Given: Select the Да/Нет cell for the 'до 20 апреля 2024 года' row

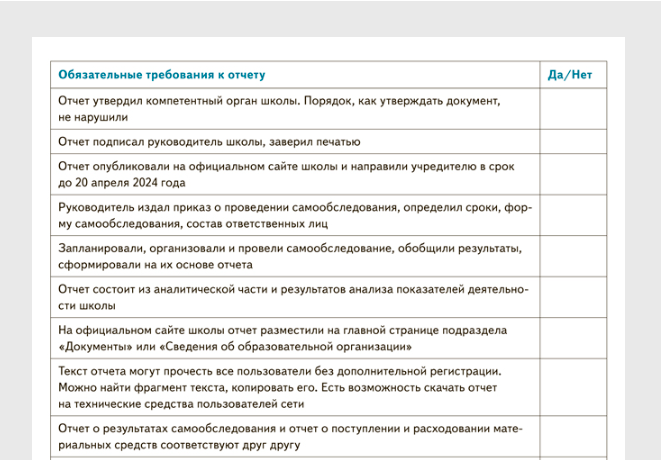Looking at the screenshot, I should point(573,175).
